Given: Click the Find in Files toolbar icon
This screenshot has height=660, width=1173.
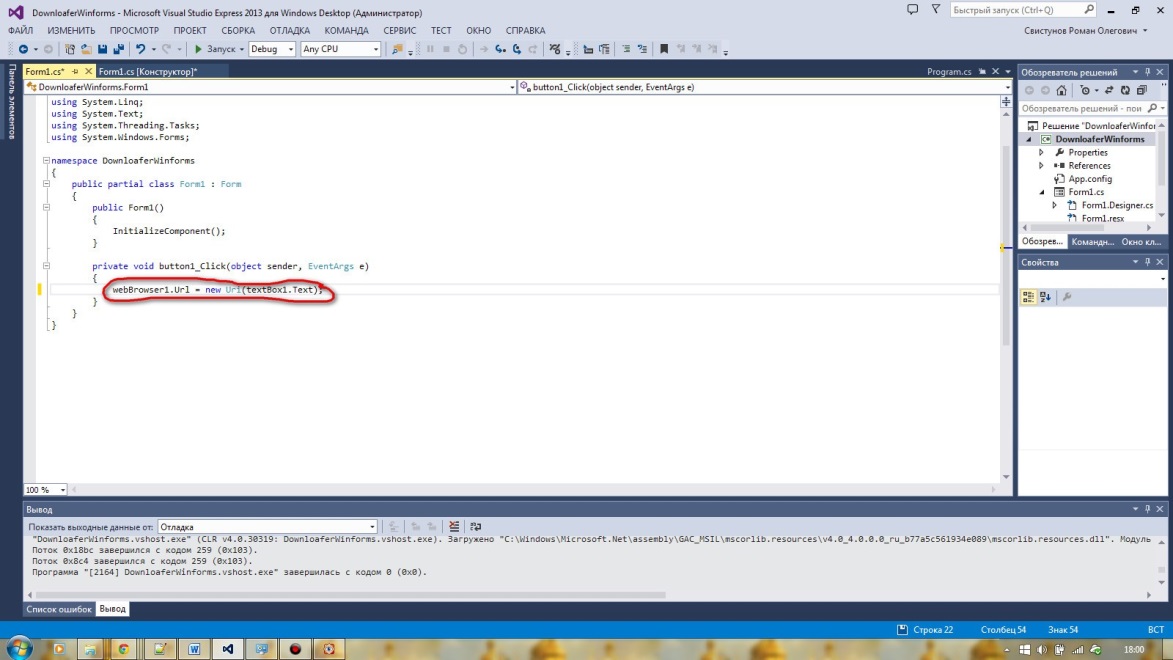Looking at the screenshot, I should (x=397, y=49).
